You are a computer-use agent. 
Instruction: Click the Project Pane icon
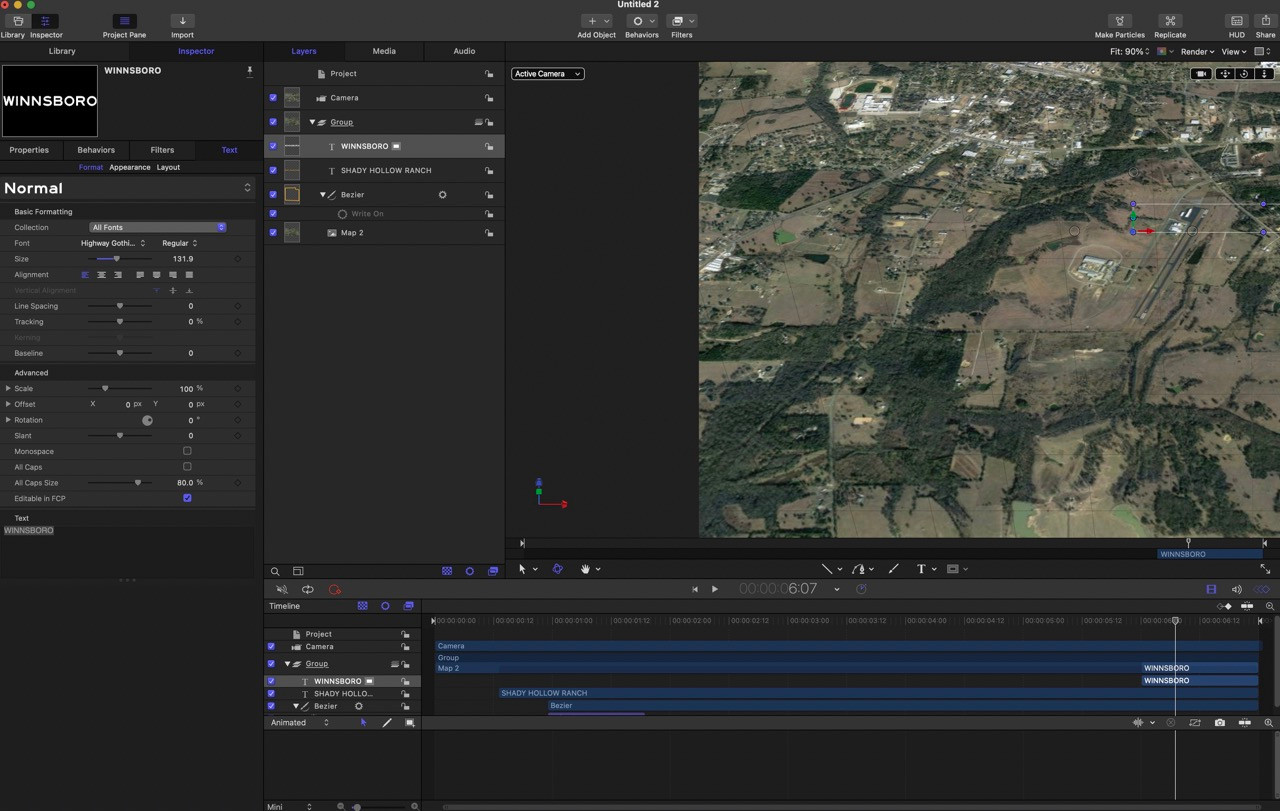click(x=124, y=21)
